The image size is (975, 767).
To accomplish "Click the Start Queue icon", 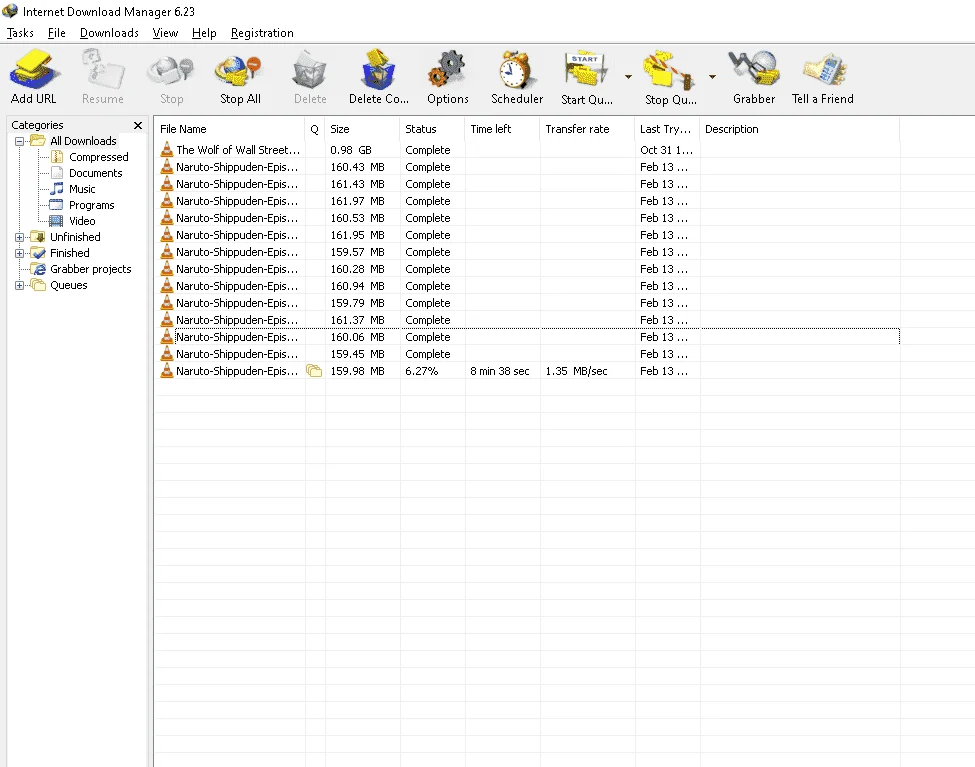I will pos(586,77).
